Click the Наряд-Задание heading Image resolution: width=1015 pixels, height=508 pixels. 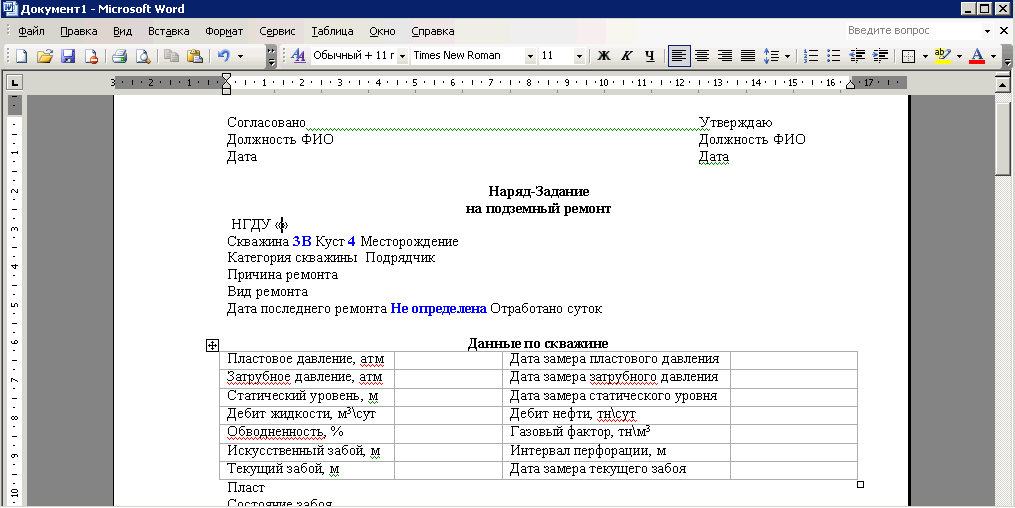(539, 192)
